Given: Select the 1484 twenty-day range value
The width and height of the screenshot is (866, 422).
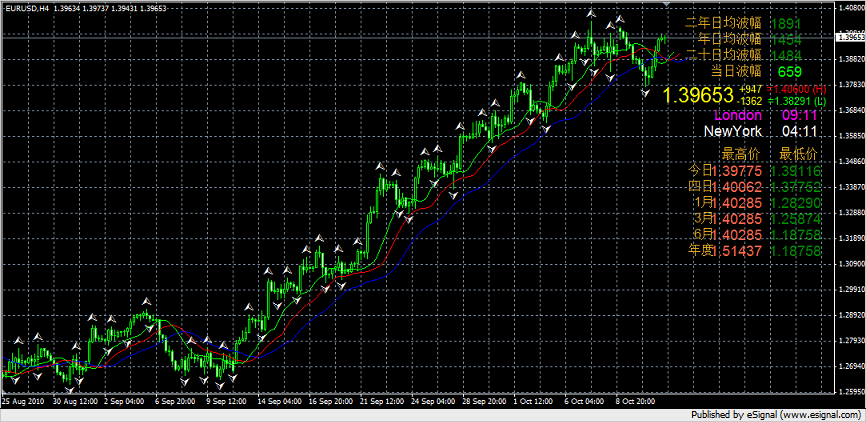Looking at the screenshot, I should pos(786,55).
